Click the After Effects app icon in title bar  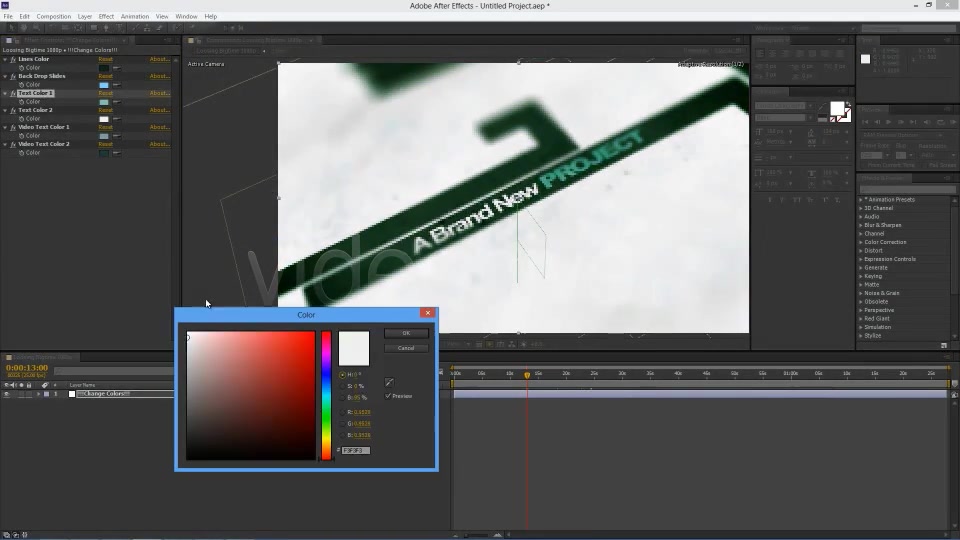tap(5, 5)
